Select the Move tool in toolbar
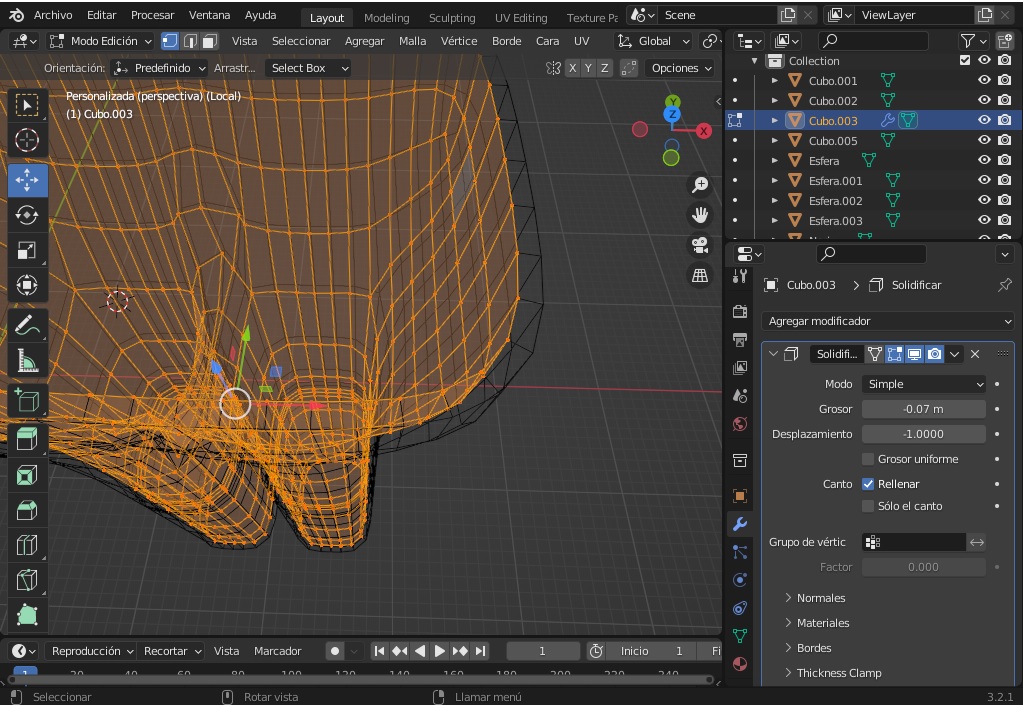The width and height of the screenshot is (1023, 705). pos(27,180)
